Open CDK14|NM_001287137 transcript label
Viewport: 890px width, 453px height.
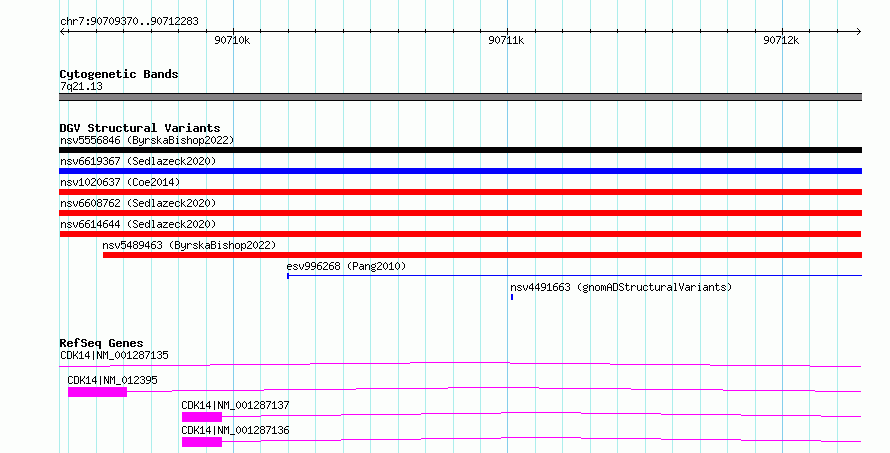(x=235, y=405)
